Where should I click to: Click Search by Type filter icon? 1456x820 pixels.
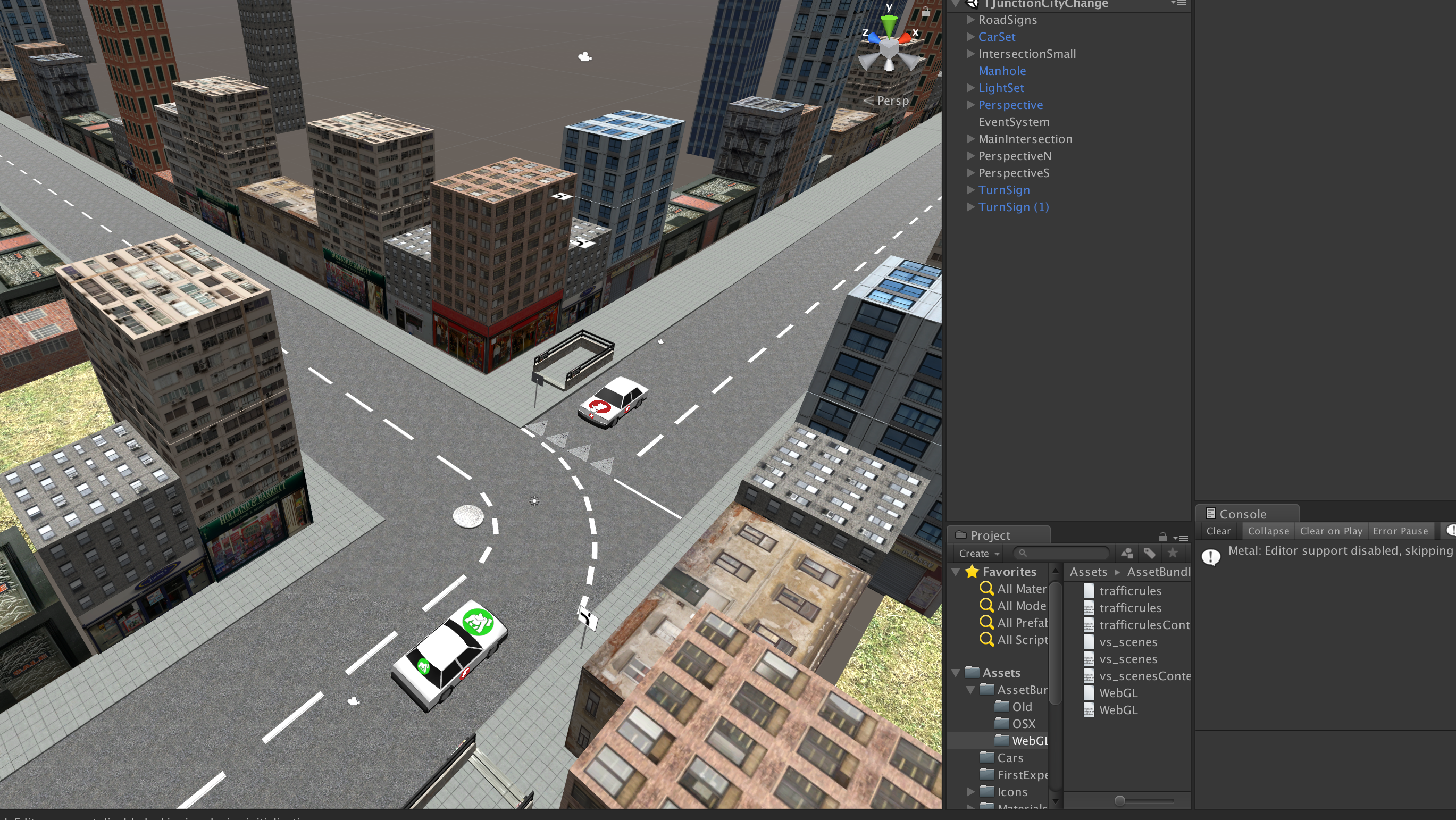[1126, 553]
